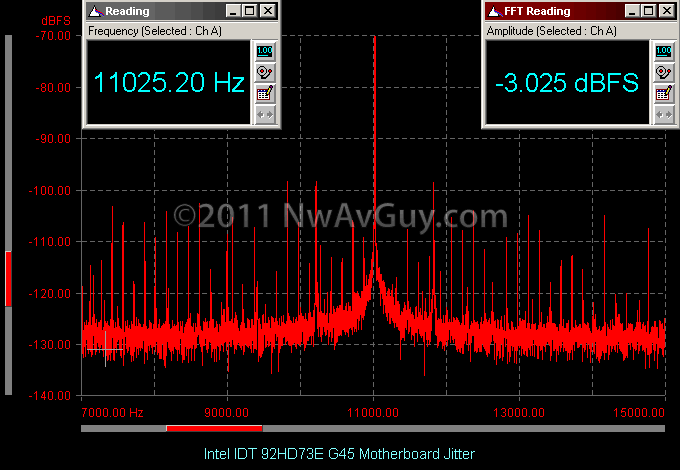Maximize the FFT Reading window
The height and width of the screenshot is (470, 680).
click(648, 11)
